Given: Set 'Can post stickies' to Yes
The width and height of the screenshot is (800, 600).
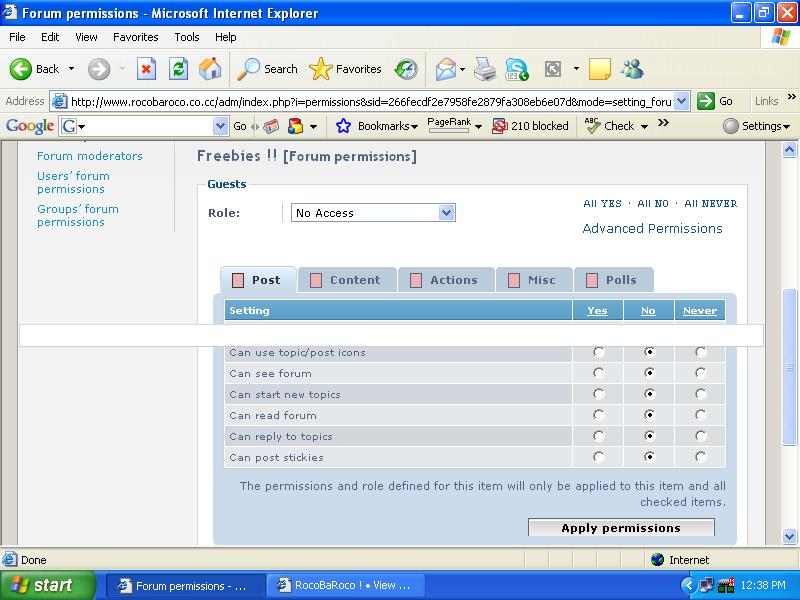Looking at the screenshot, I should [x=598, y=457].
